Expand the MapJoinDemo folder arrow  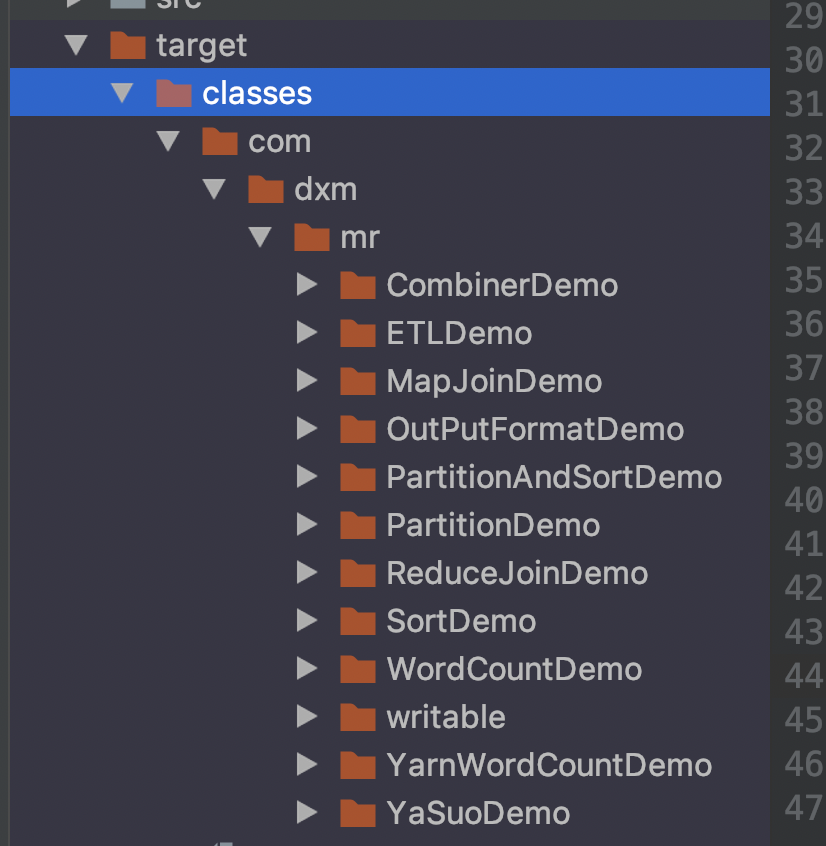coord(307,382)
